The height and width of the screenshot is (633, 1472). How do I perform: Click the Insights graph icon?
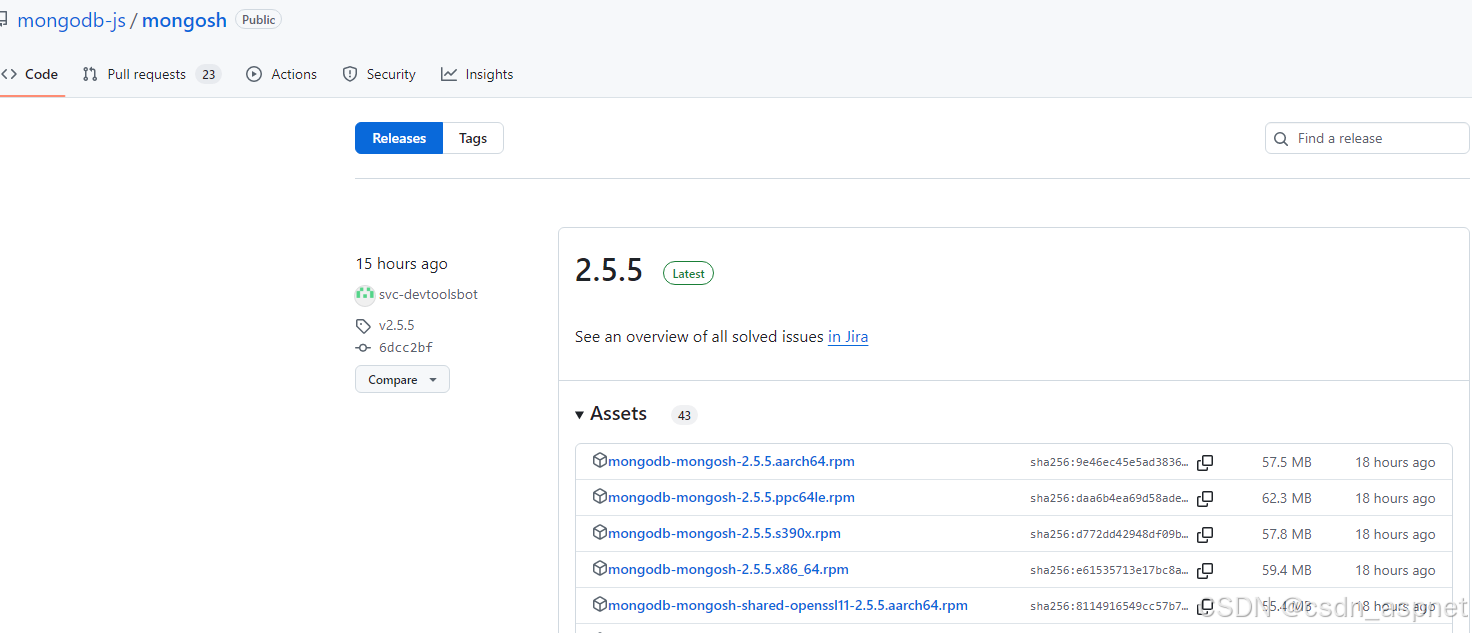coord(449,74)
